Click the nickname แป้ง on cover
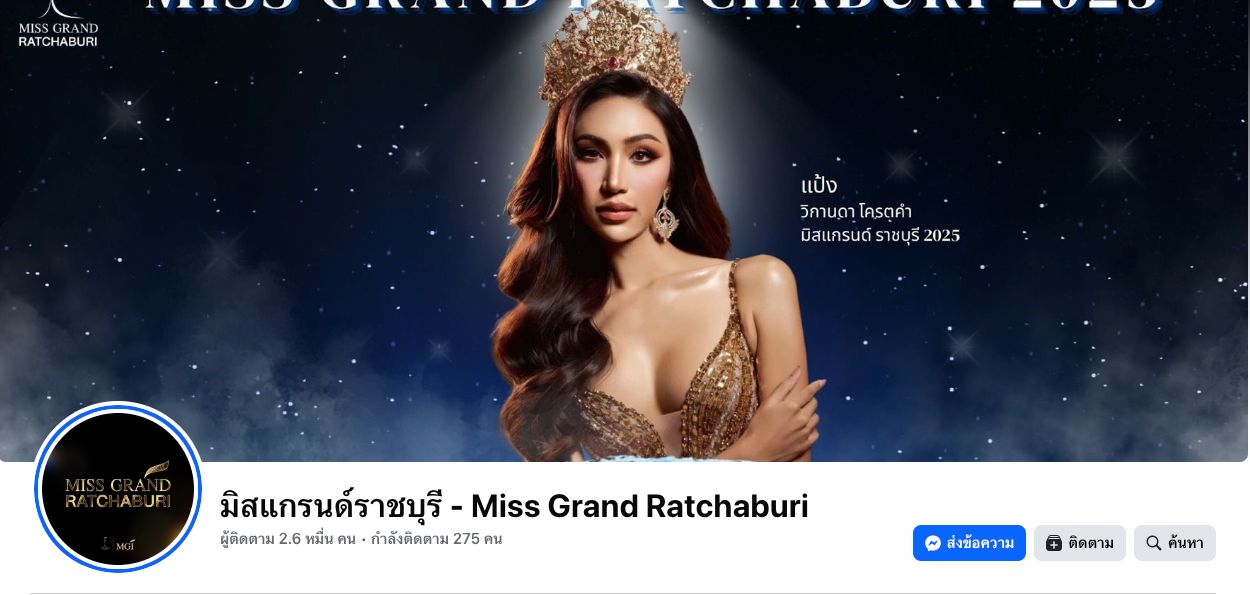Viewport: 1250px width, 595px height. (818, 185)
